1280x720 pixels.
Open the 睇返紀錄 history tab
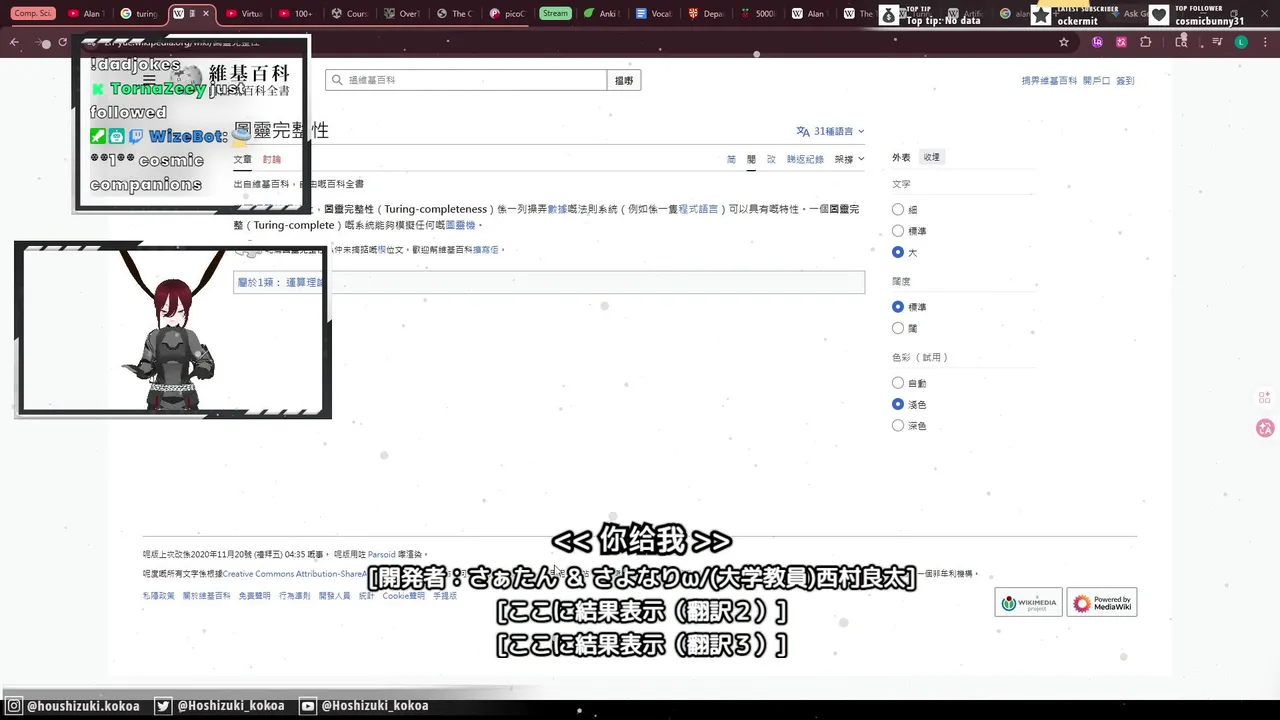tap(805, 159)
